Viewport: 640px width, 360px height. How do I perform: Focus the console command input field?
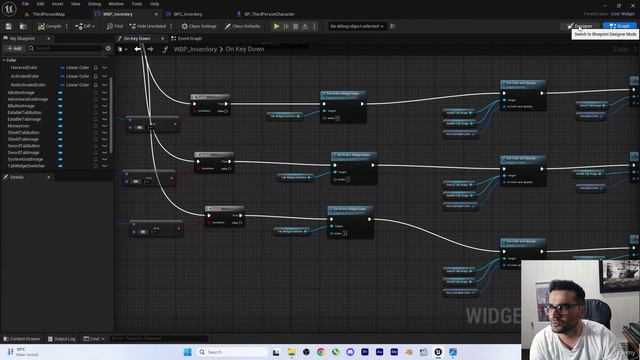coord(159,339)
